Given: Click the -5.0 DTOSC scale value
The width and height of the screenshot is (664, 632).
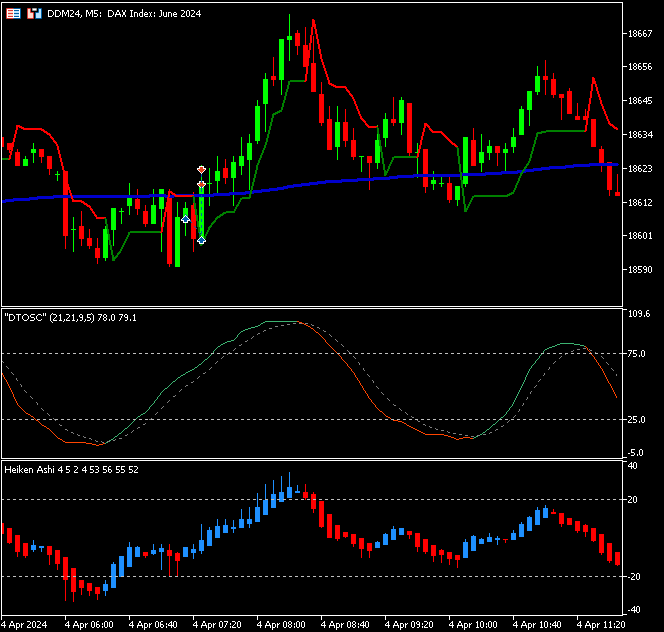Looking at the screenshot, I should point(635,453).
